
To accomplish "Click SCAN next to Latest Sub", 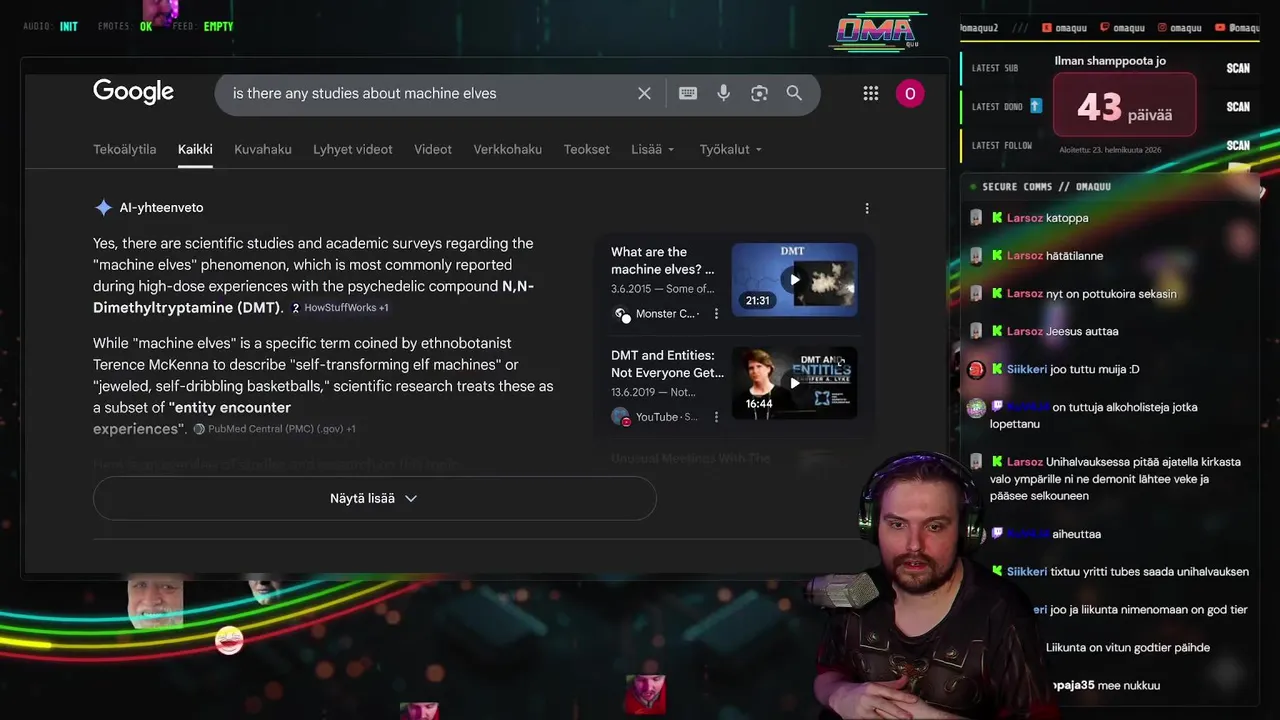I will pos(1238,68).
